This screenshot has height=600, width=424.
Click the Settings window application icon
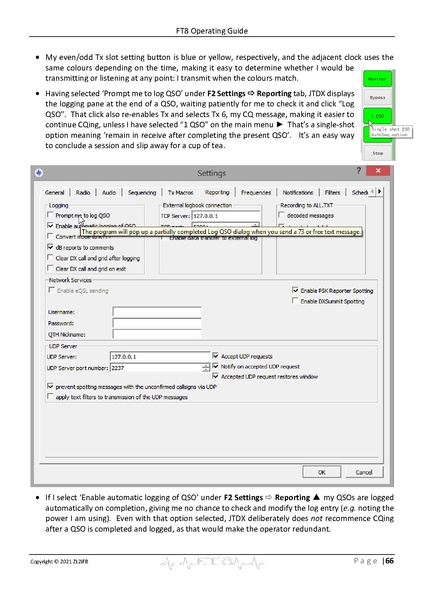pos(39,173)
